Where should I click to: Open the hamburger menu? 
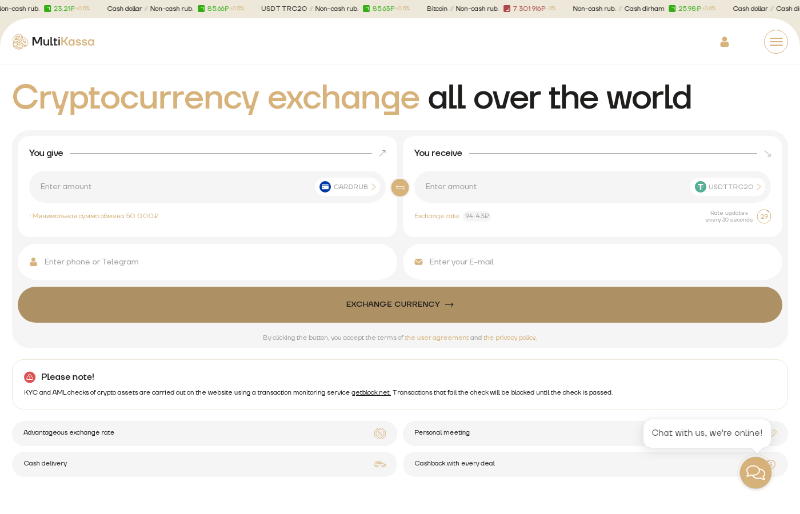click(776, 42)
